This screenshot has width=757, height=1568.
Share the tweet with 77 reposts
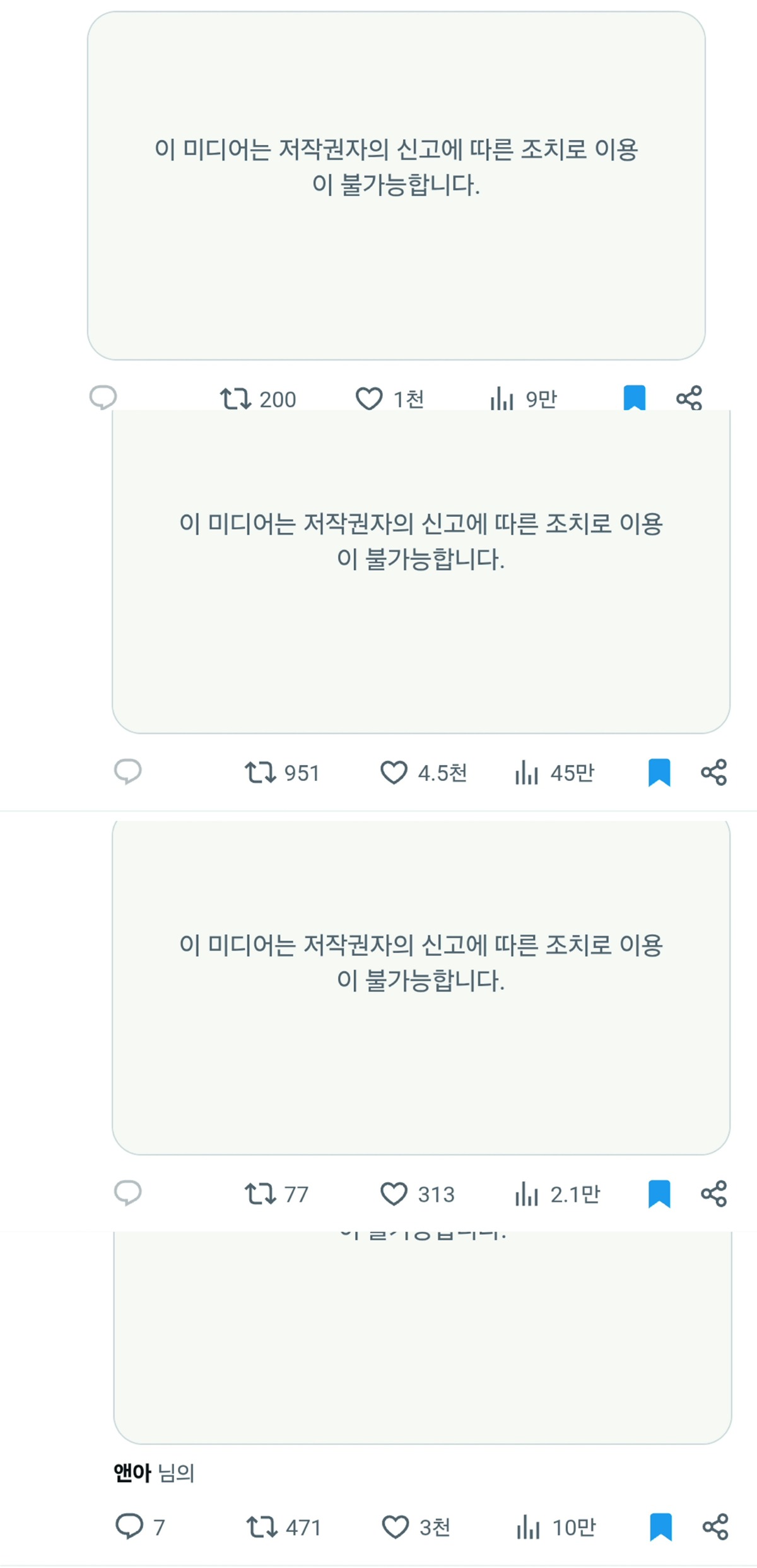pyautogui.click(x=714, y=1194)
